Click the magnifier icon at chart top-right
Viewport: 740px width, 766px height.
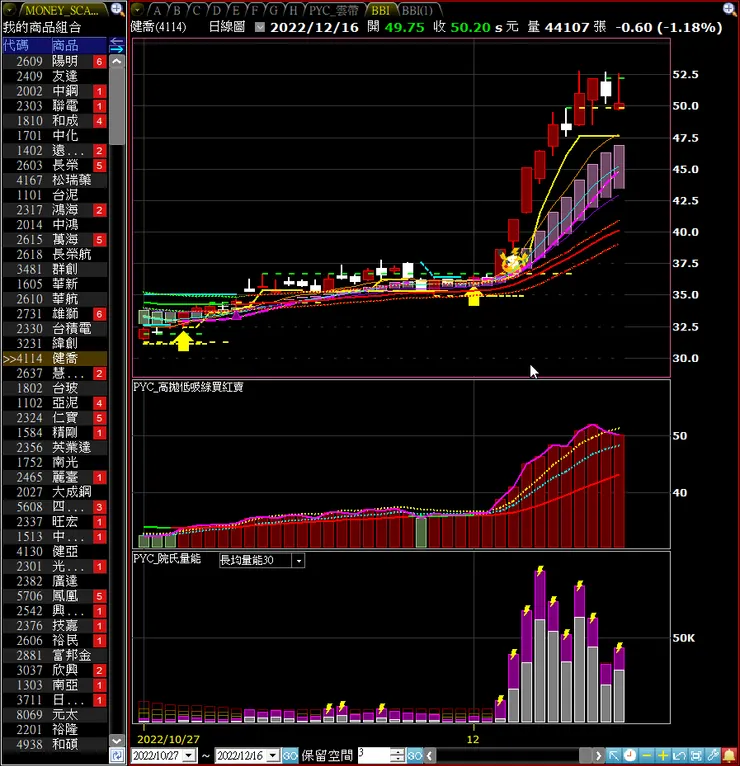tap(729, 9)
